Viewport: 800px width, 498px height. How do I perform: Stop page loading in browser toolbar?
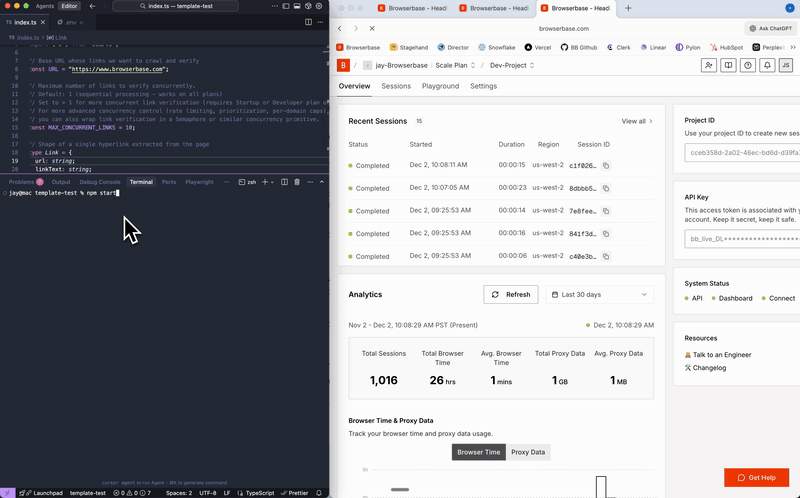371,29
